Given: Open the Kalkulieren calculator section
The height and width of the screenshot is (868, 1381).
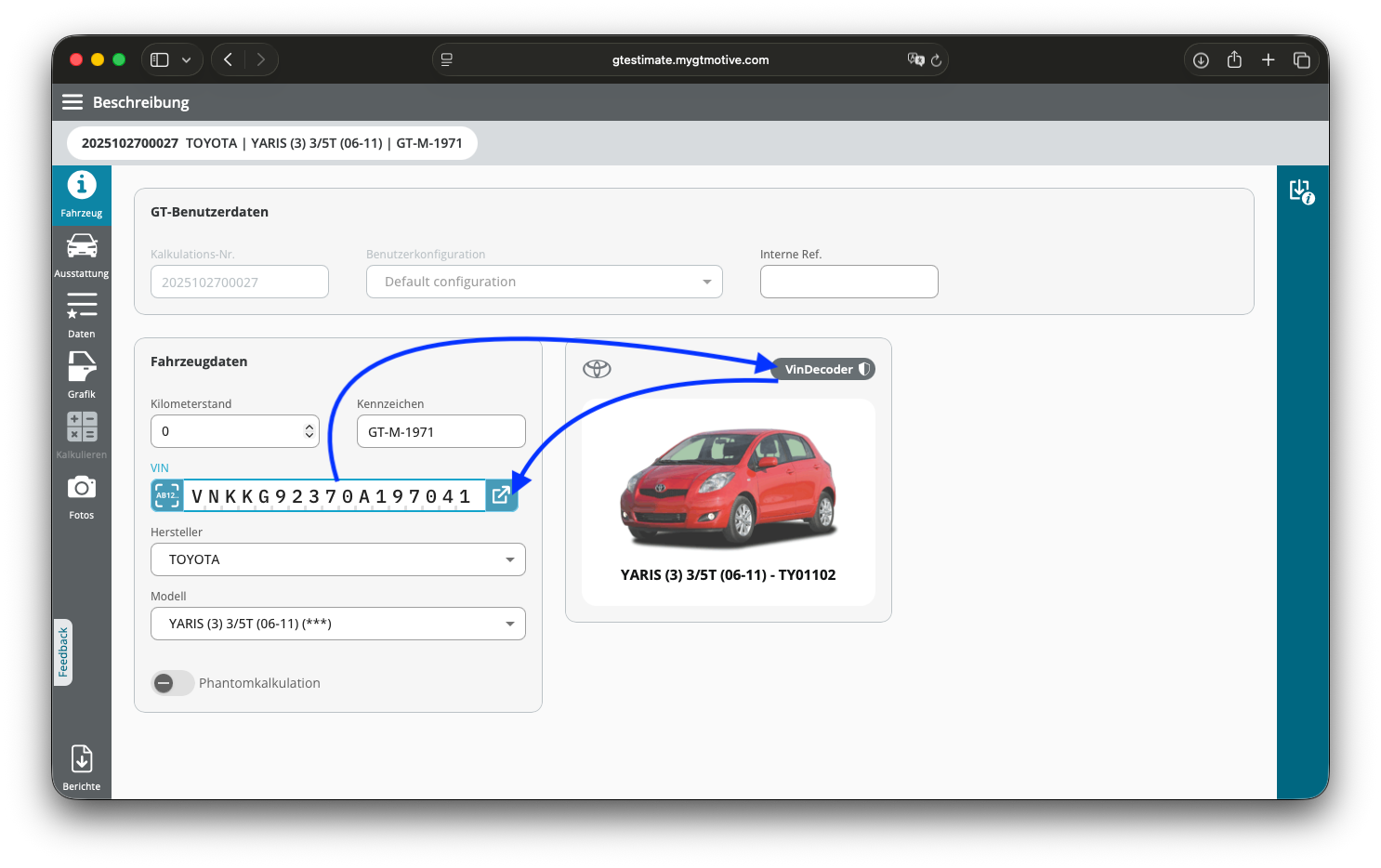Looking at the screenshot, I should 82,437.
